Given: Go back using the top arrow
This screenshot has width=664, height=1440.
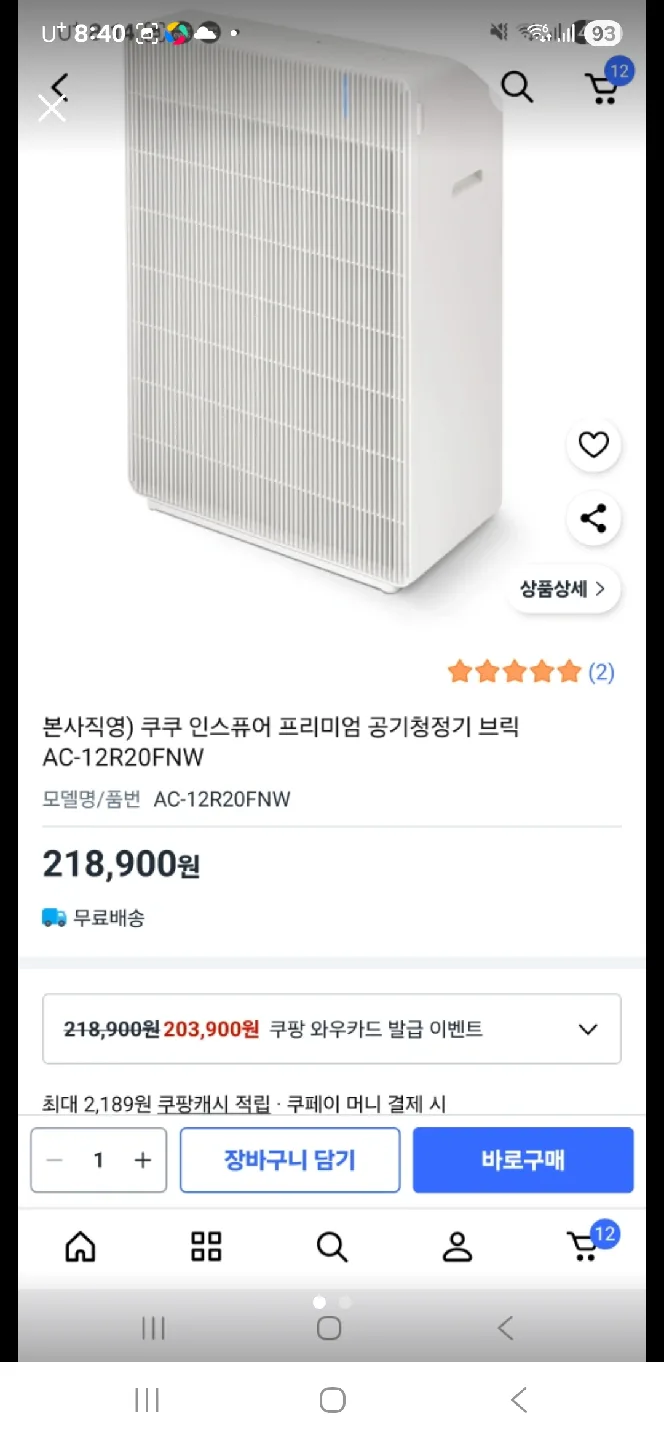Looking at the screenshot, I should click(61, 84).
